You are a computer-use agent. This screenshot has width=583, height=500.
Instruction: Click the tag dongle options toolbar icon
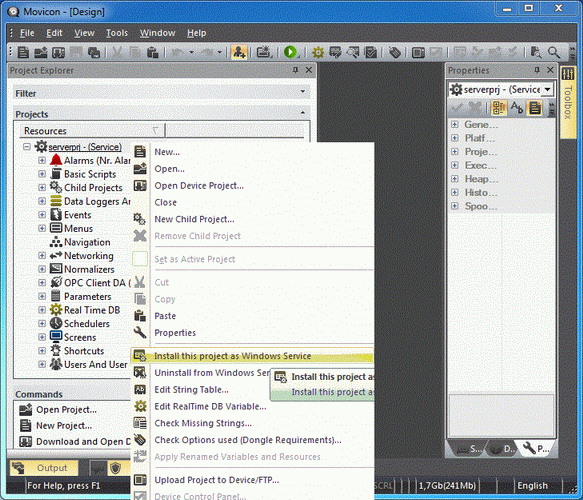(394, 52)
